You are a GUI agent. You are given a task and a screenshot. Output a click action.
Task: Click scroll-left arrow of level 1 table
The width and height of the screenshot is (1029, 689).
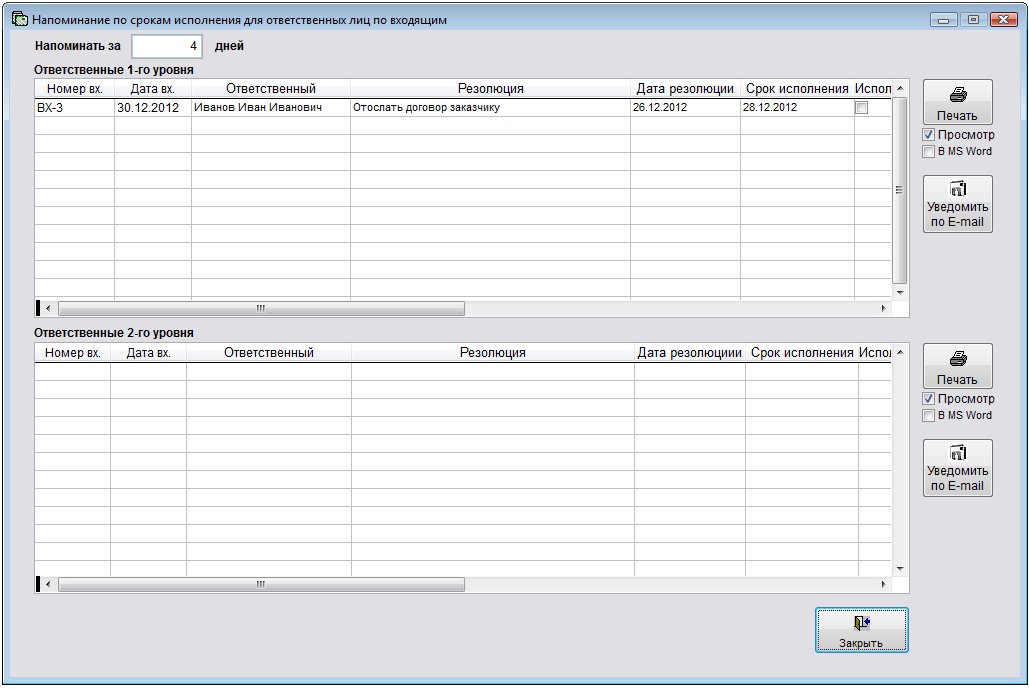(x=48, y=308)
